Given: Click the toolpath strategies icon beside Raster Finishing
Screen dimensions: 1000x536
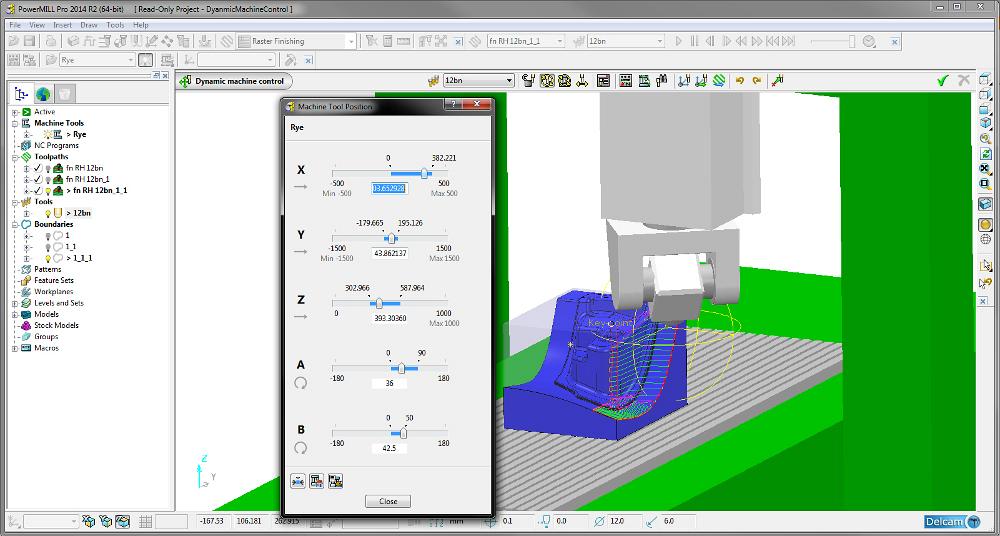Looking at the screenshot, I should [x=226, y=41].
